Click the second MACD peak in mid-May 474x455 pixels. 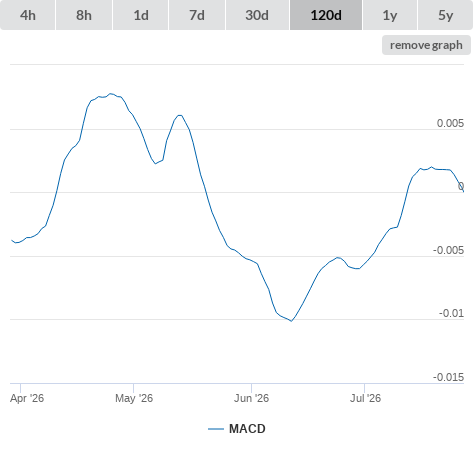click(x=180, y=115)
